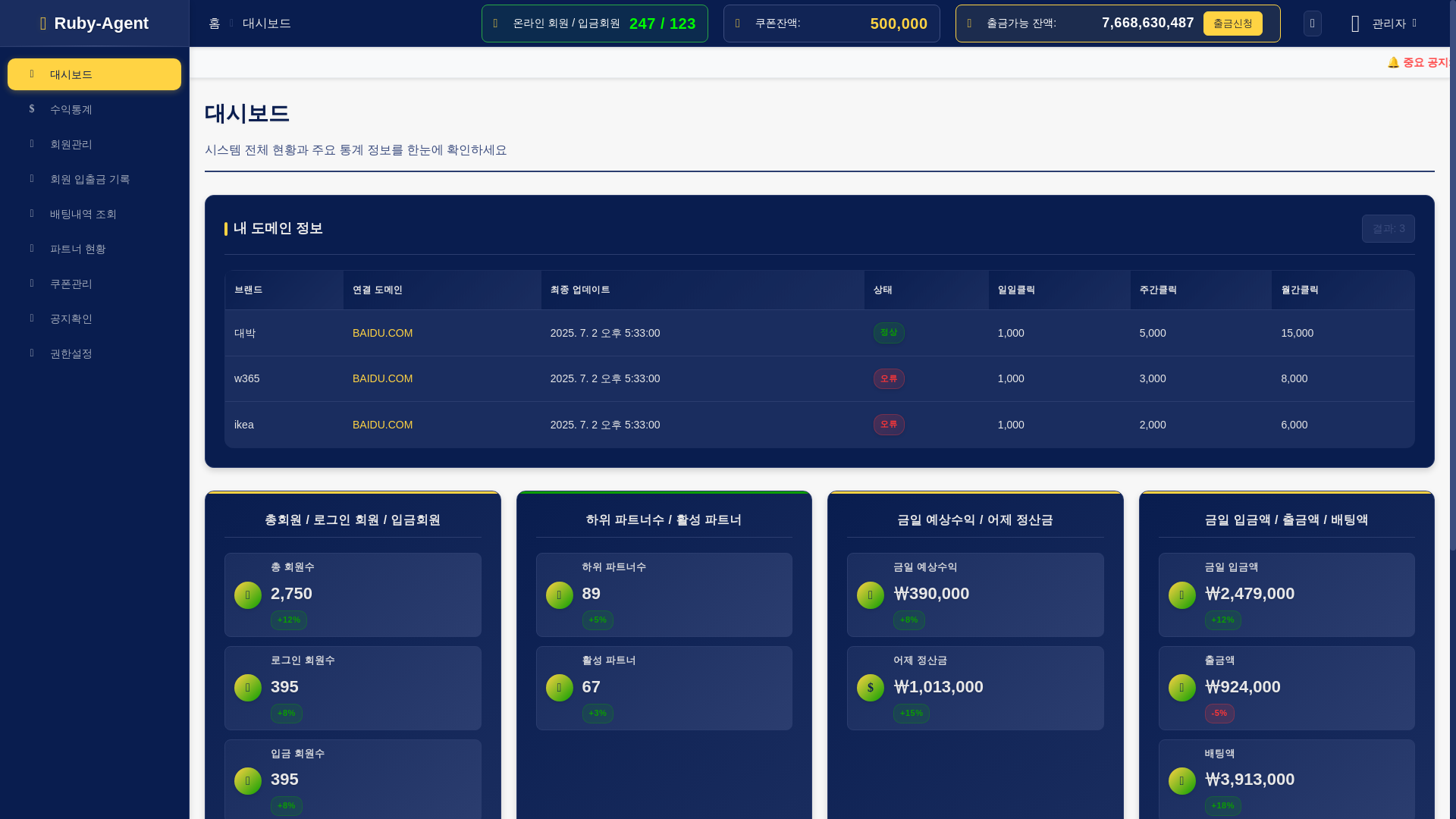Viewport: 1456px width, 819px height.
Task: Open 파트너 현황 menu
Action: click(x=94, y=249)
